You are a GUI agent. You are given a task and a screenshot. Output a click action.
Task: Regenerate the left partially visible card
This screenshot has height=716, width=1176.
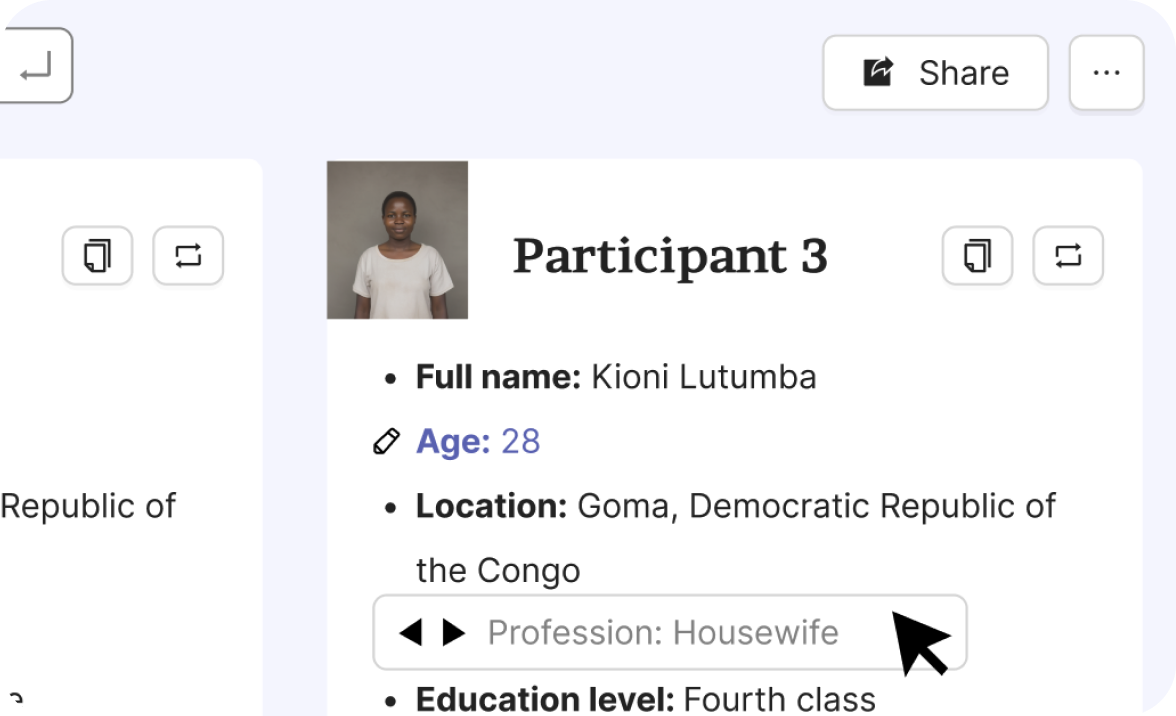187,256
